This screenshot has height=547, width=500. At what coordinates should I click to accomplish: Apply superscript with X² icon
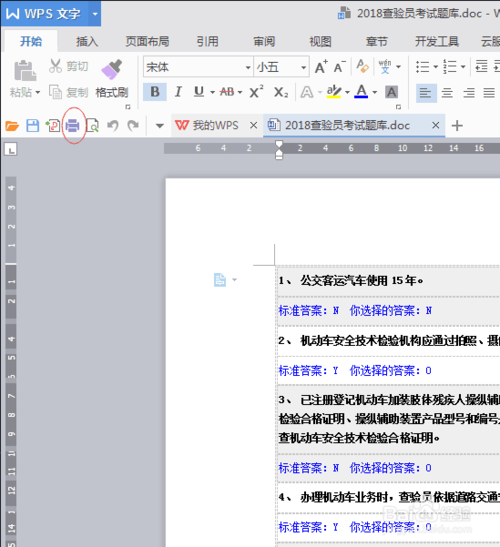click(x=256, y=92)
